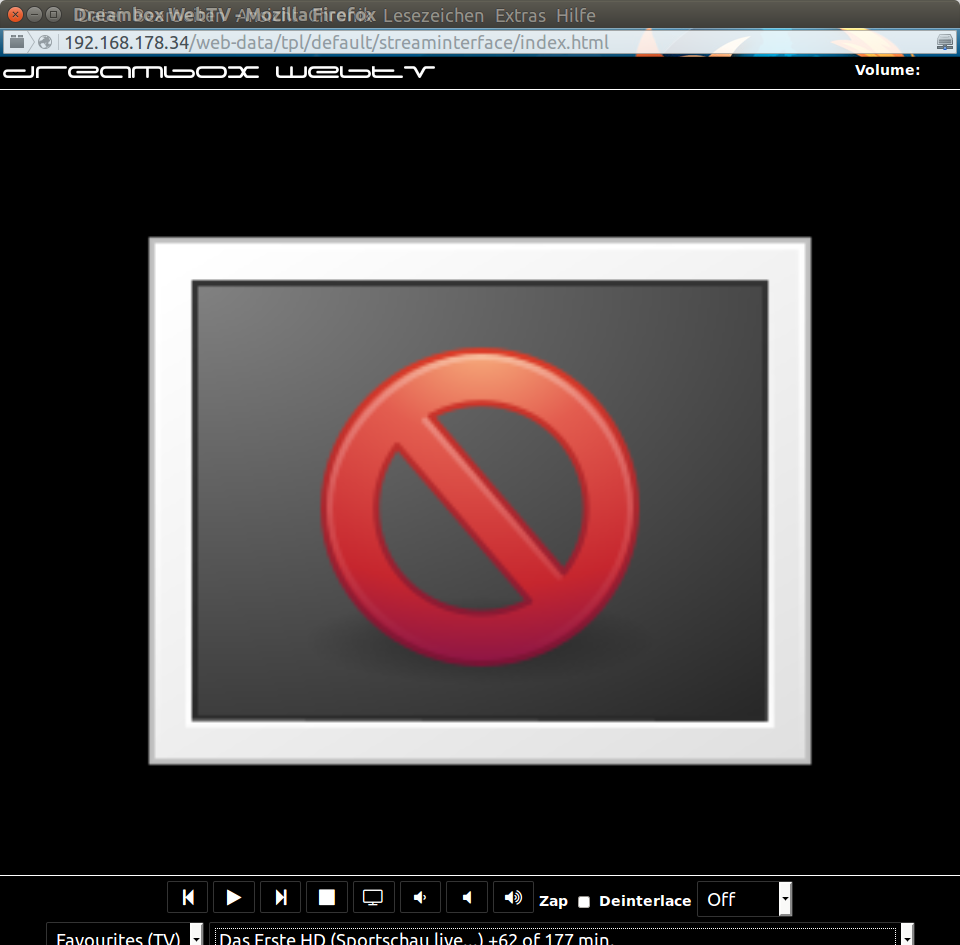Click the globe site identity icon
Screen dimensions: 960x945
pyautogui.click(x=45, y=43)
